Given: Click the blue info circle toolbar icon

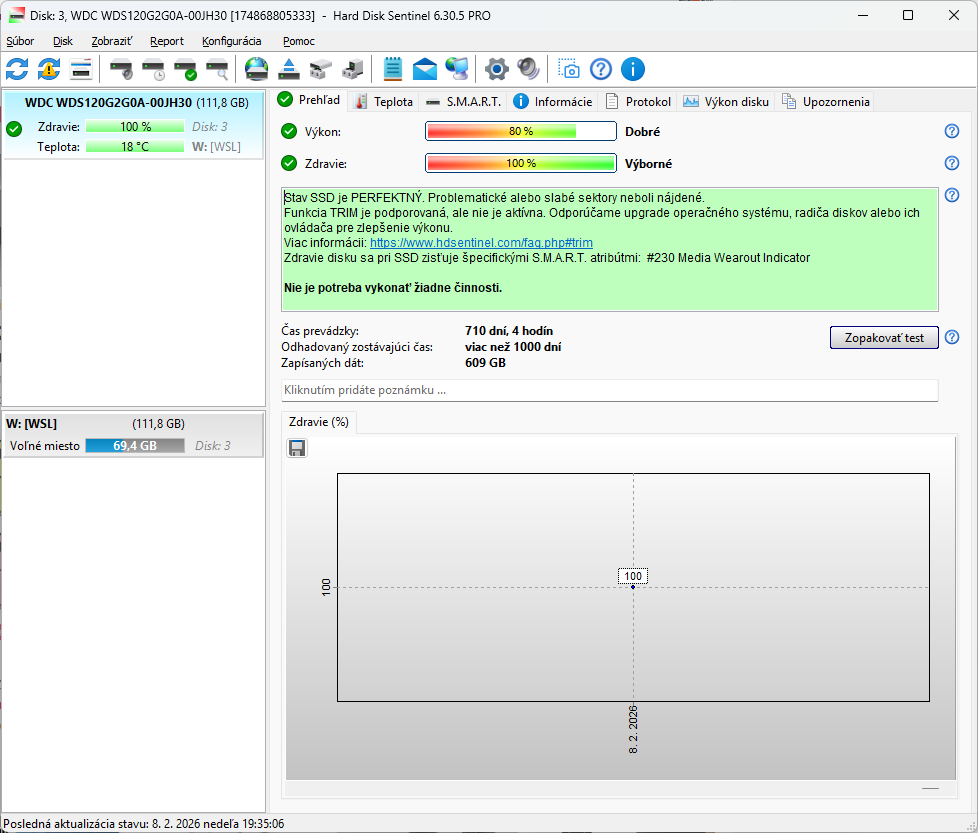Looking at the screenshot, I should point(632,69).
